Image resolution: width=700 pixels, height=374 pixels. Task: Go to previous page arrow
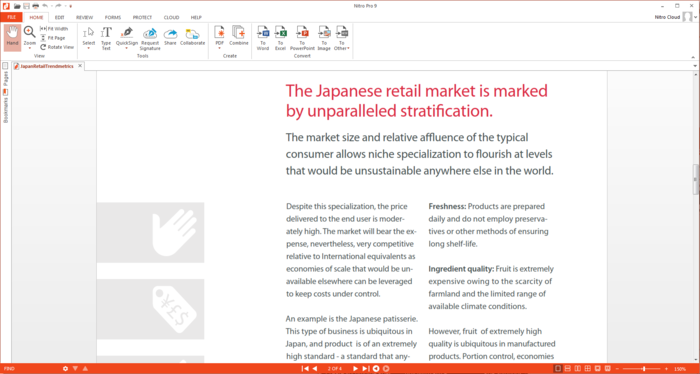pyautogui.click(x=315, y=369)
